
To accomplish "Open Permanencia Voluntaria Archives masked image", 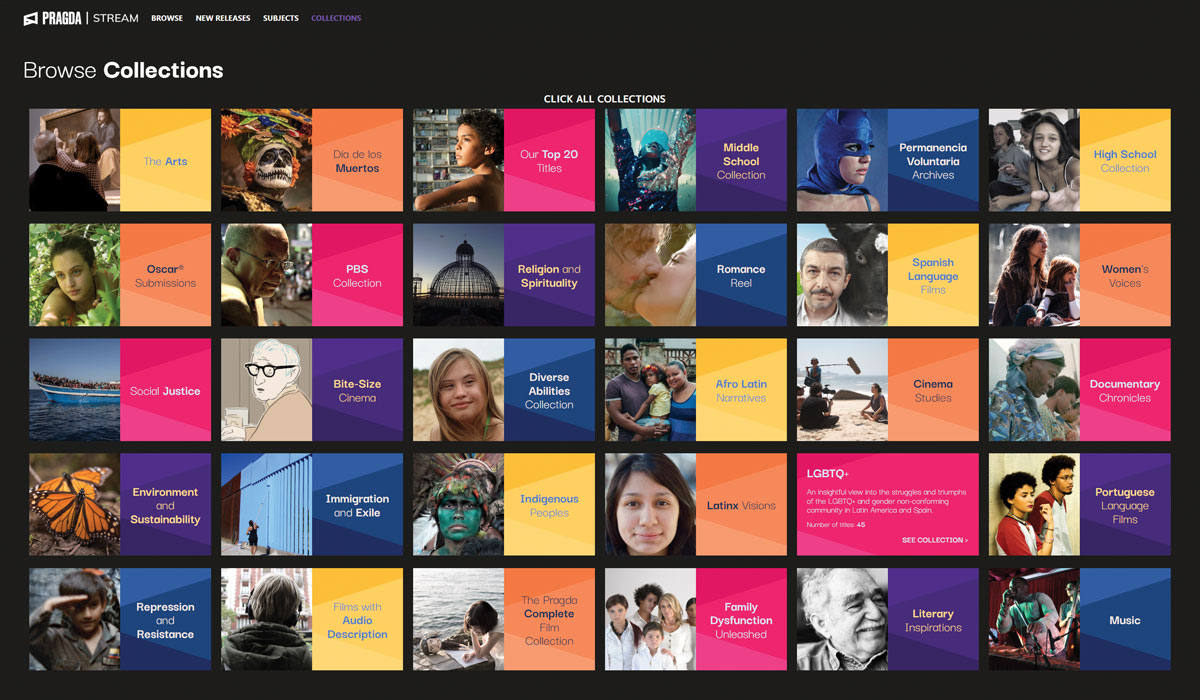I will tap(842, 160).
